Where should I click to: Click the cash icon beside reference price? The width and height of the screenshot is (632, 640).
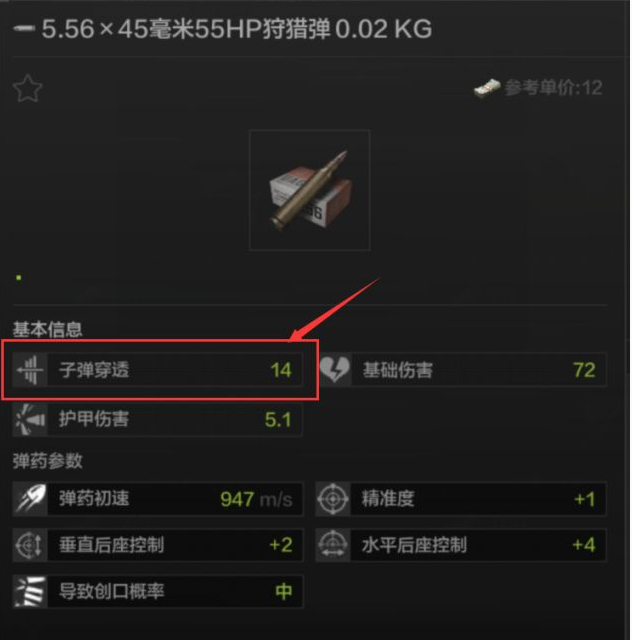[x=487, y=88]
